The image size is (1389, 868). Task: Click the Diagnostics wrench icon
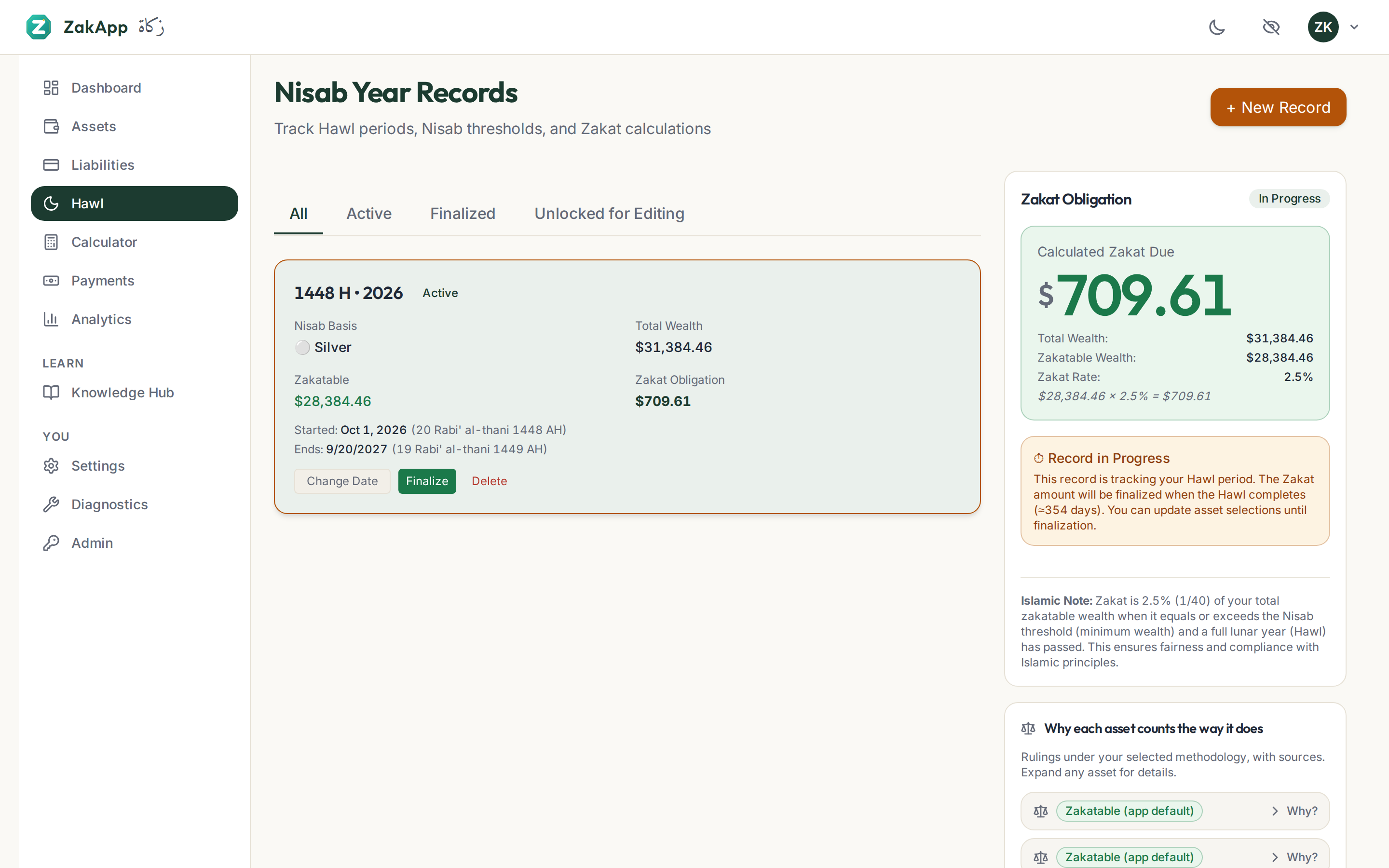tap(51, 504)
